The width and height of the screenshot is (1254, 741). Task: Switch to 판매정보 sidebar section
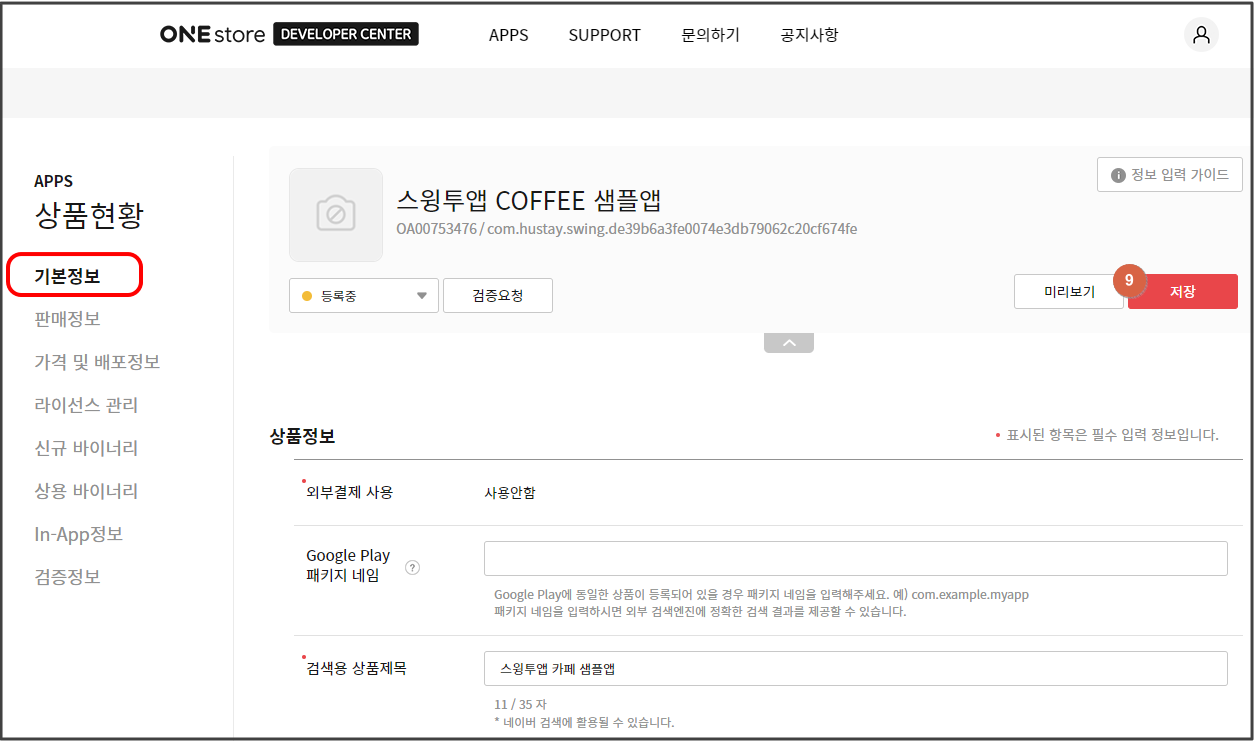pos(68,319)
